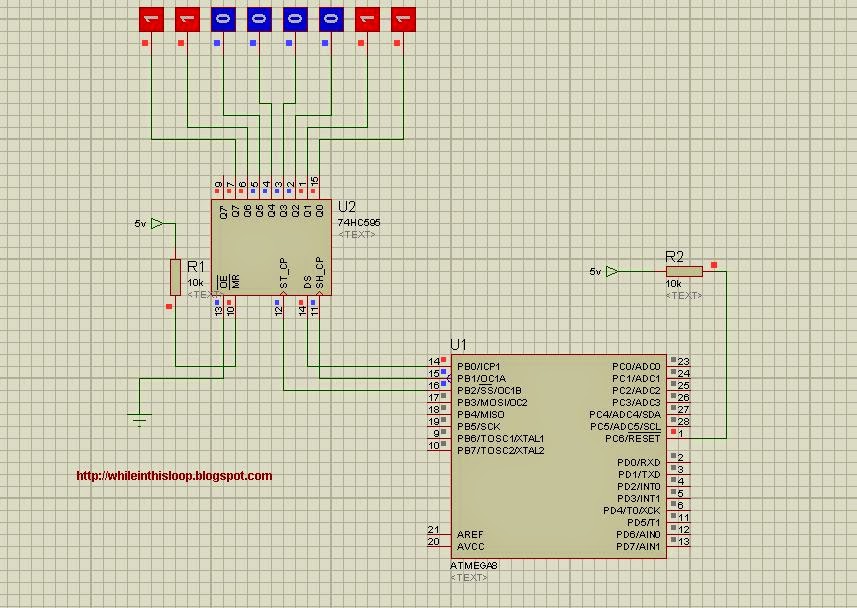The width and height of the screenshot is (857, 608).
Task: Toggle the leftmost logic state from 1 to 0
Action: [x=151, y=17]
